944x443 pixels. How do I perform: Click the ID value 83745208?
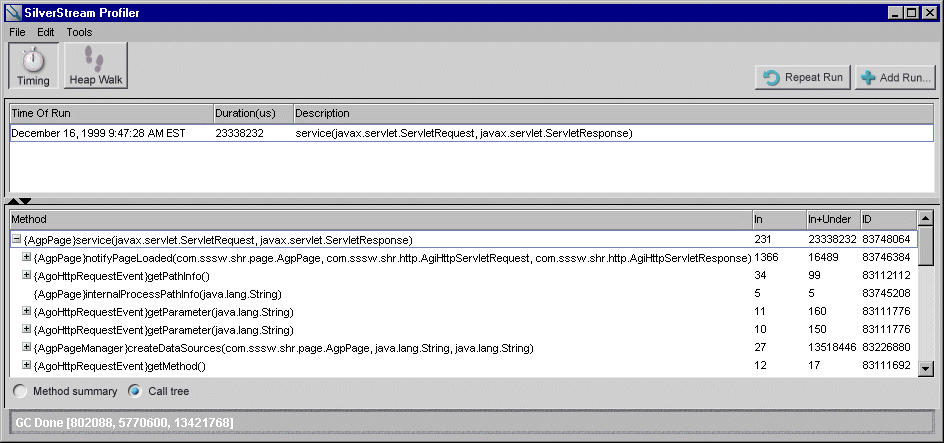[886, 294]
